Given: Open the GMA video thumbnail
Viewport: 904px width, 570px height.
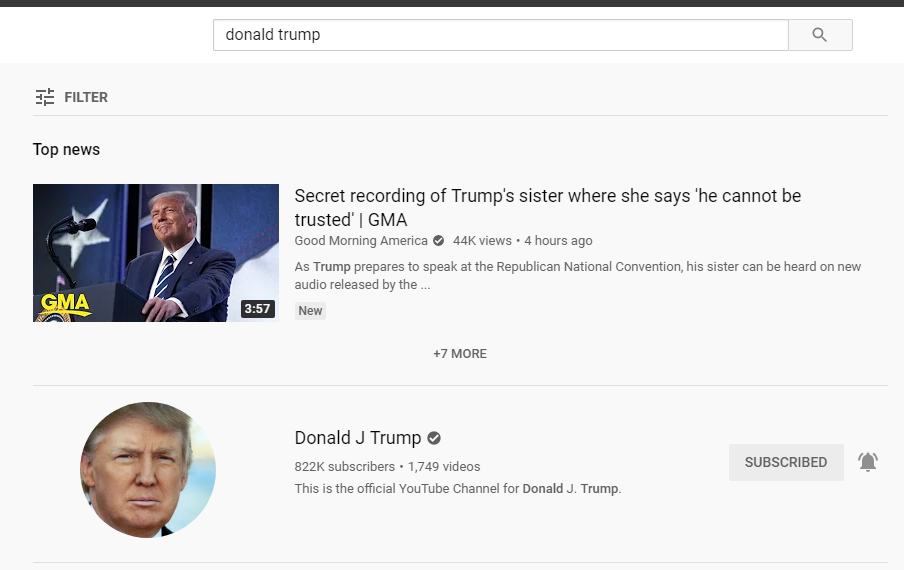Looking at the screenshot, I should (x=156, y=253).
